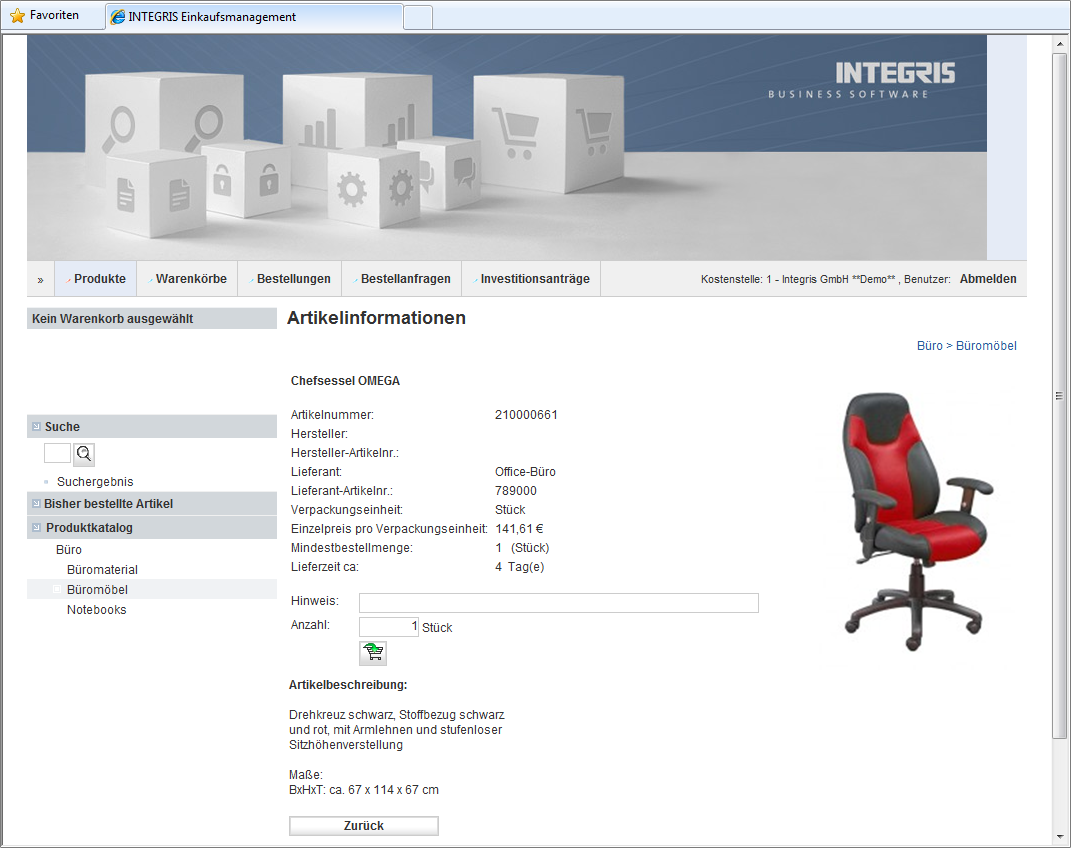Click the supplier article number 789000
Screen dimensions: 1071x848
point(516,491)
